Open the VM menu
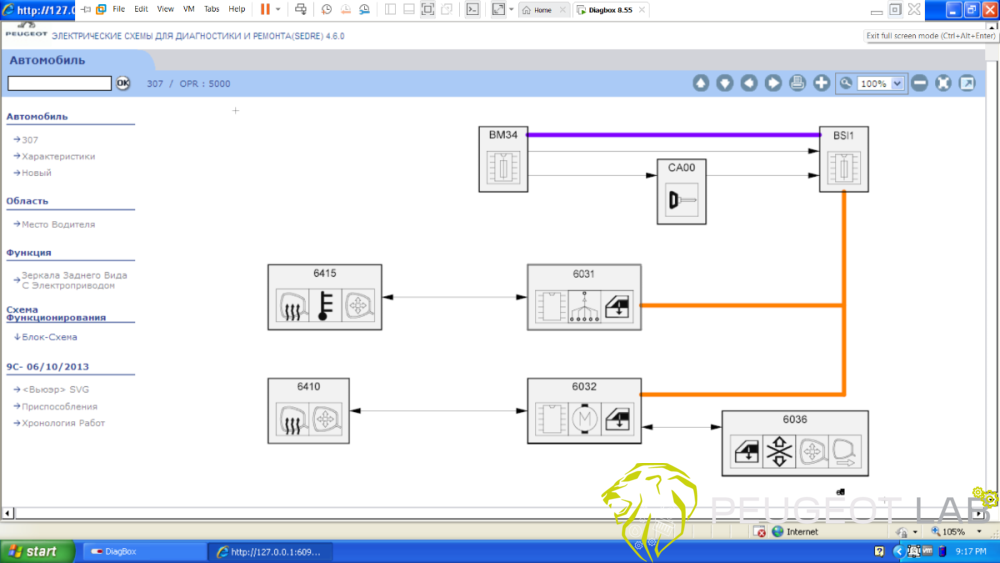The height and width of the screenshot is (563, 1000). point(188,9)
